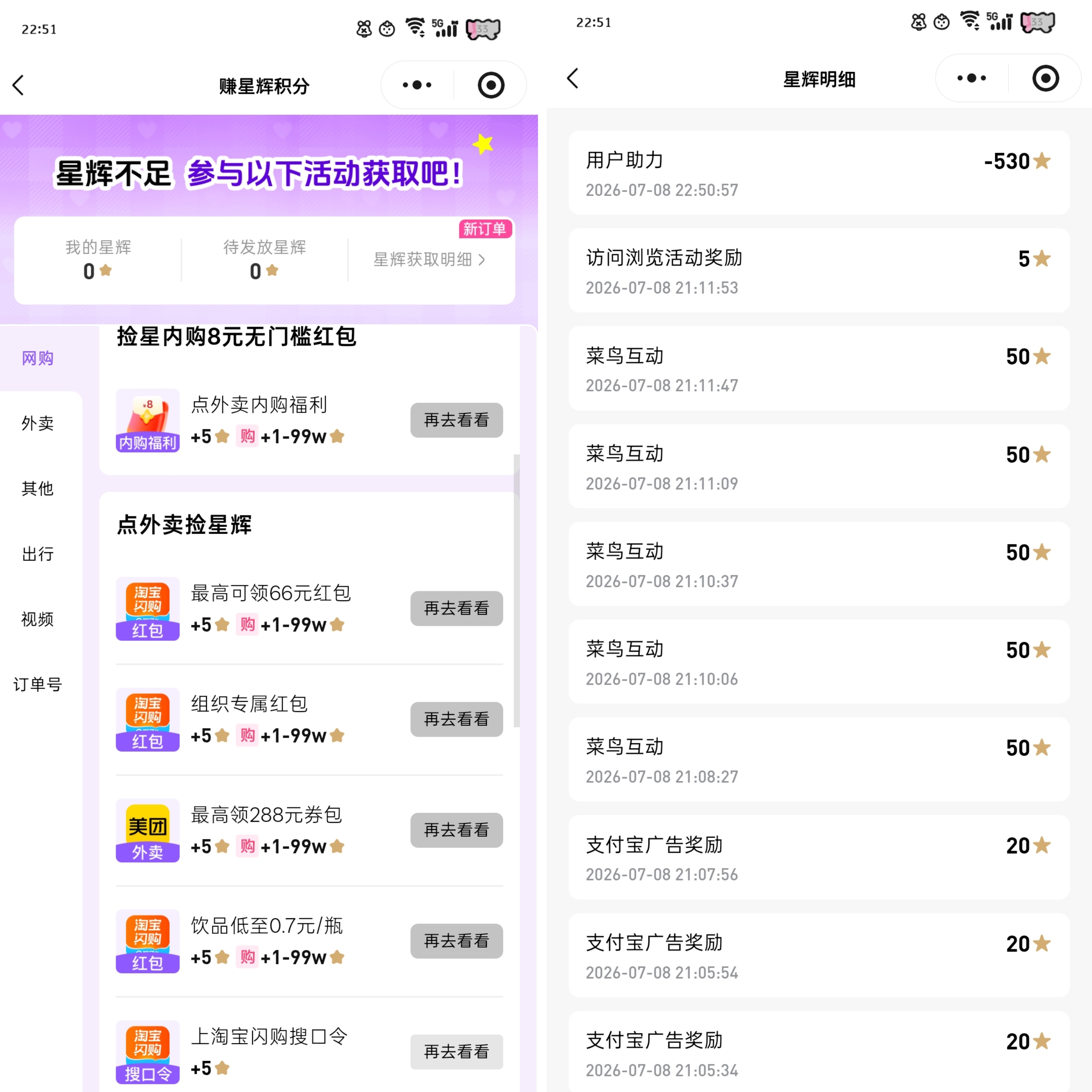Open three-dot menu on 星辉明细 page

click(971, 78)
